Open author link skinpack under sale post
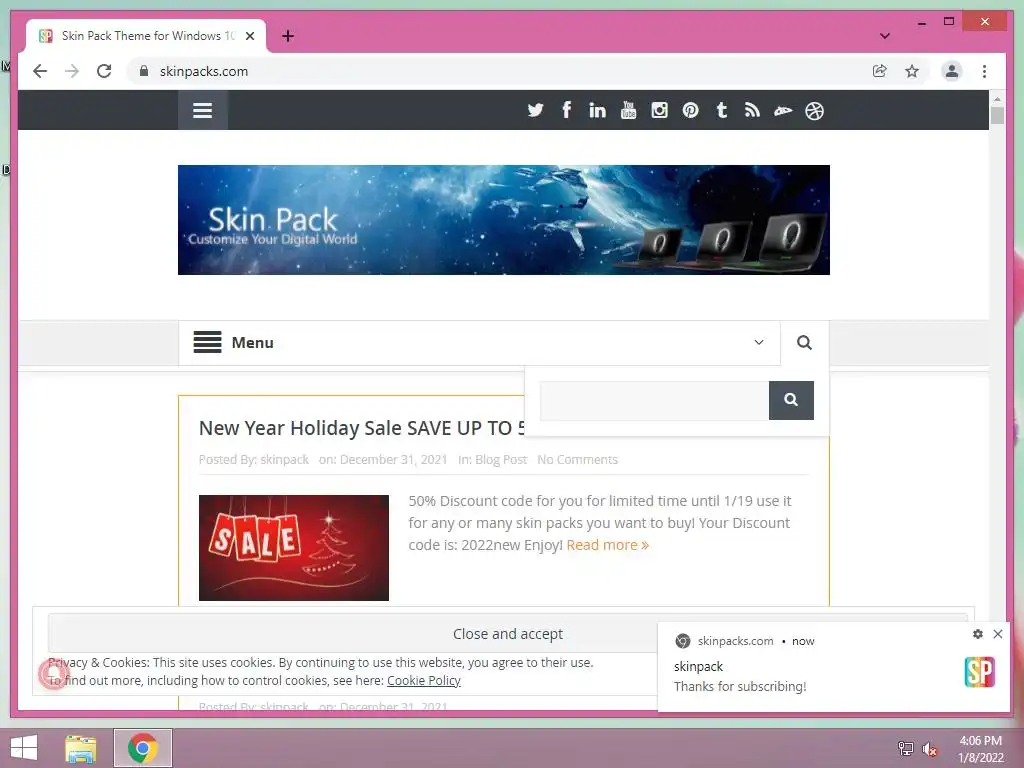Image resolution: width=1024 pixels, height=768 pixels. point(284,460)
